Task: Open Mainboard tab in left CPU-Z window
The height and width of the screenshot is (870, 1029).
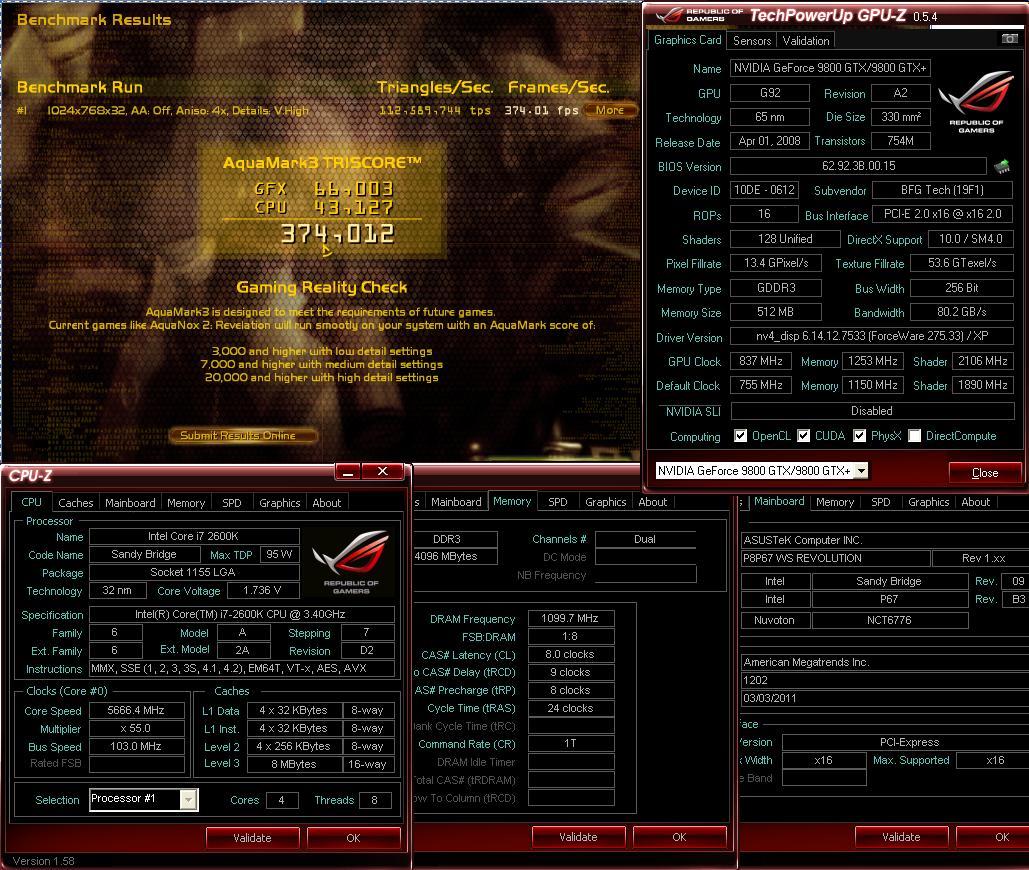Action: [130, 503]
